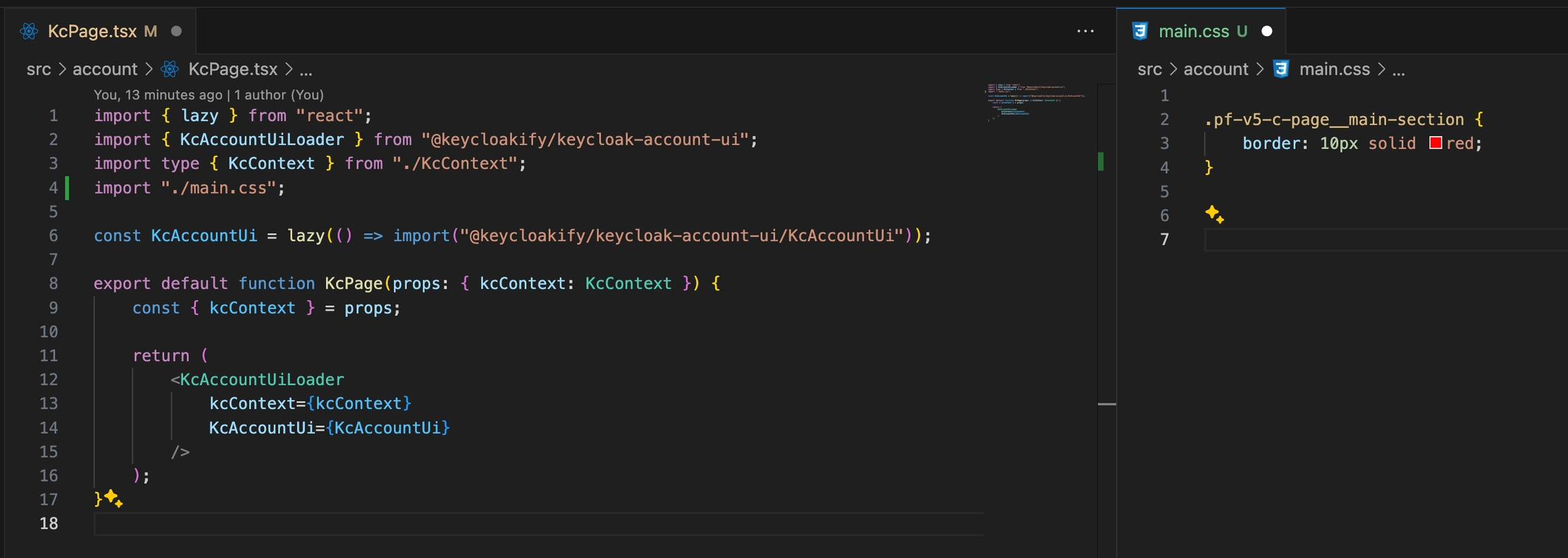Open the More Actions ellipsis menu
The width and height of the screenshot is (1568, 558).
(x=1085, y=31)
